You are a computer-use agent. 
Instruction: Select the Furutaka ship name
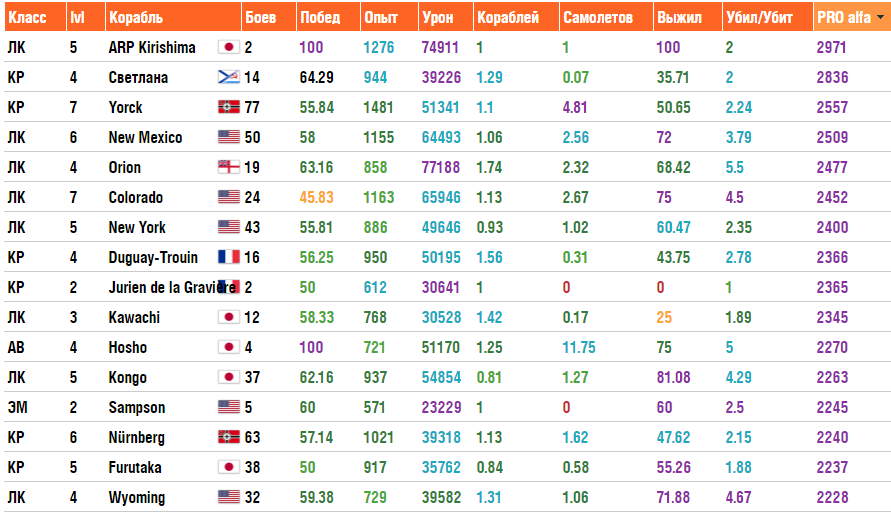[135, 468]
